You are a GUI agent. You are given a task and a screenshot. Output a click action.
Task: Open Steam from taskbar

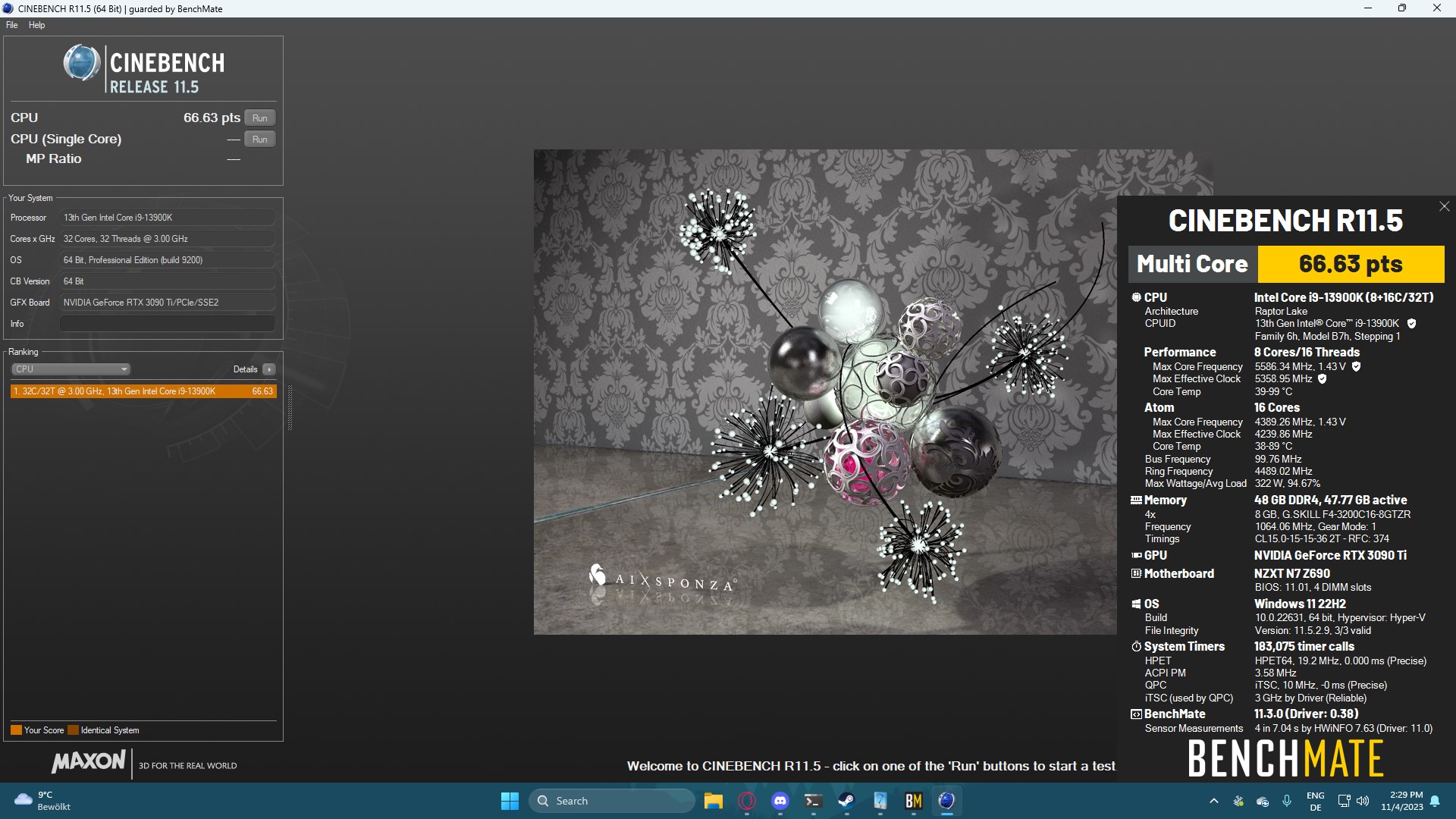[x=847, y=801]
